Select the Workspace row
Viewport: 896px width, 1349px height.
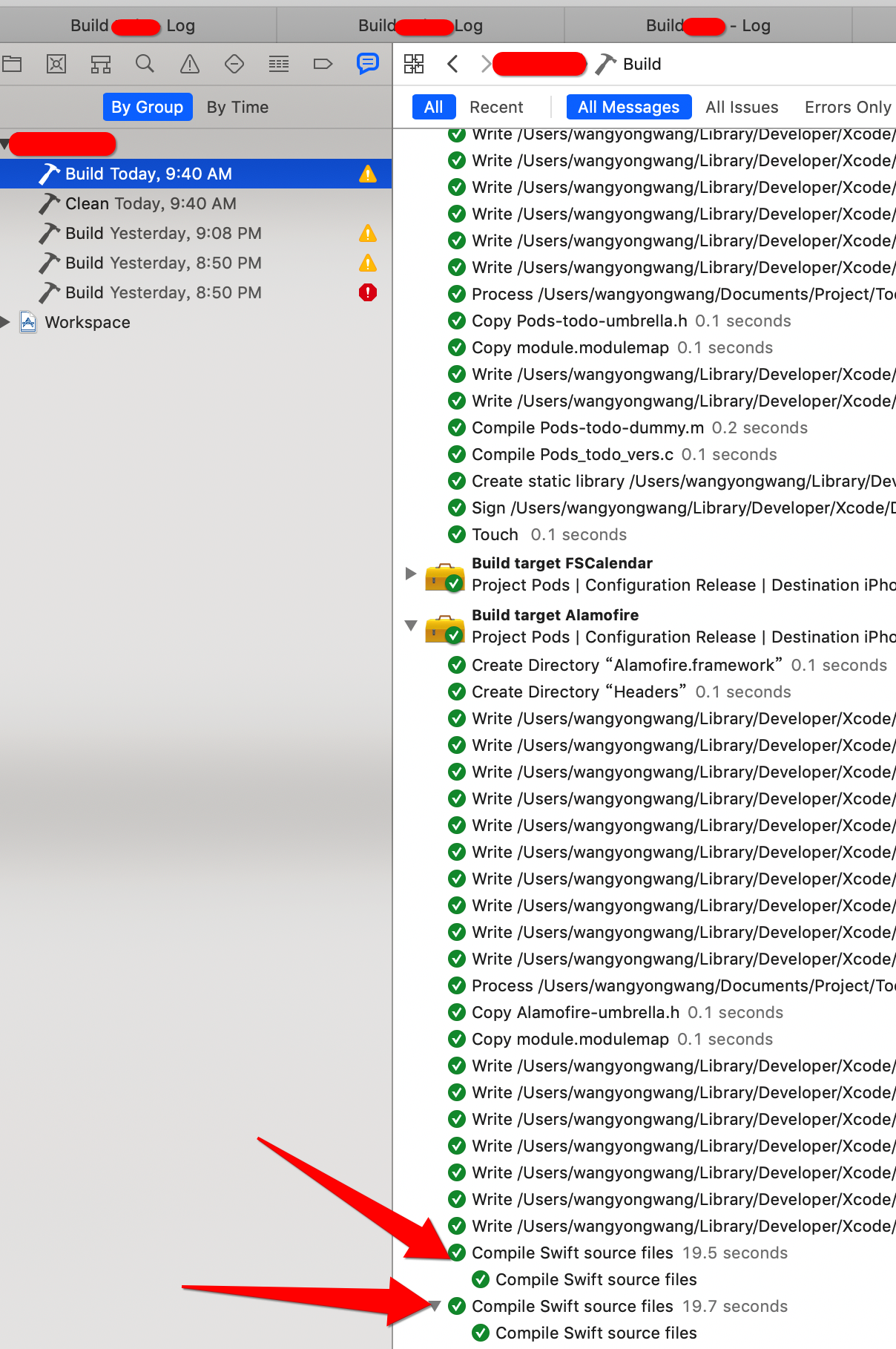[196, 322]
